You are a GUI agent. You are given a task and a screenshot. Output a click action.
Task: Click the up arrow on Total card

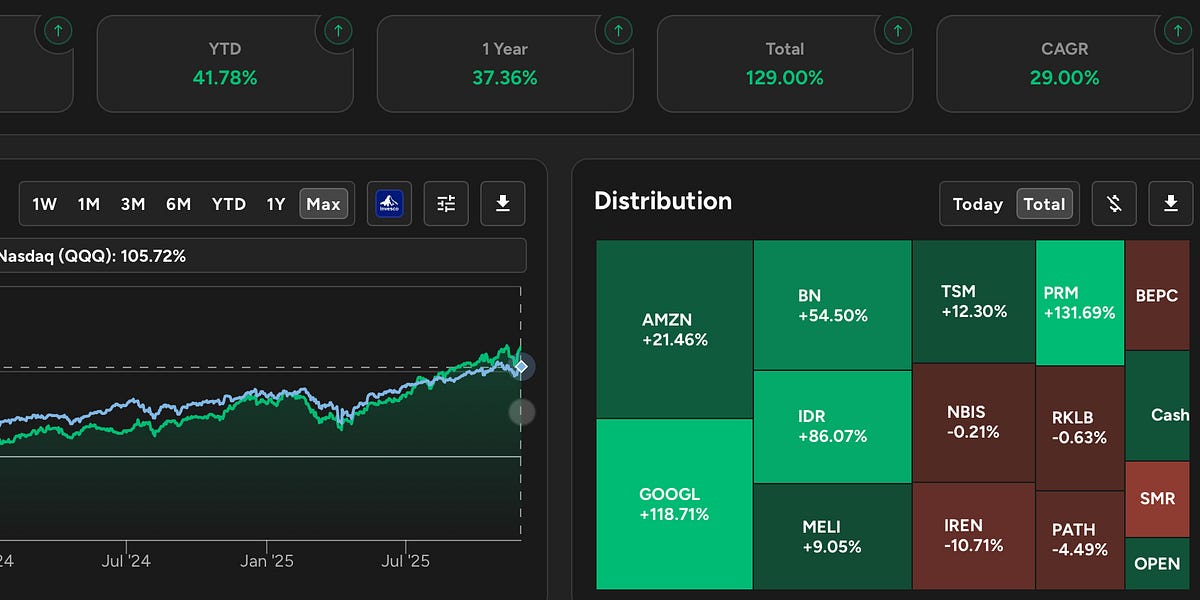tap(898, 31)
